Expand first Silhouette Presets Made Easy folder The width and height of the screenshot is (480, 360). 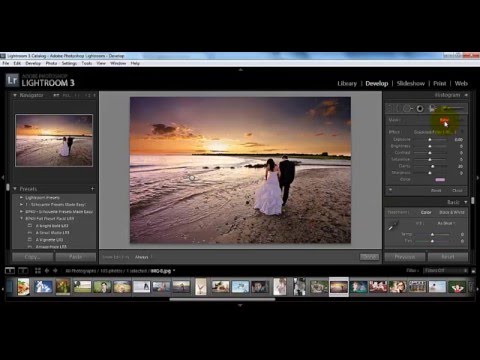coord(21,204)
